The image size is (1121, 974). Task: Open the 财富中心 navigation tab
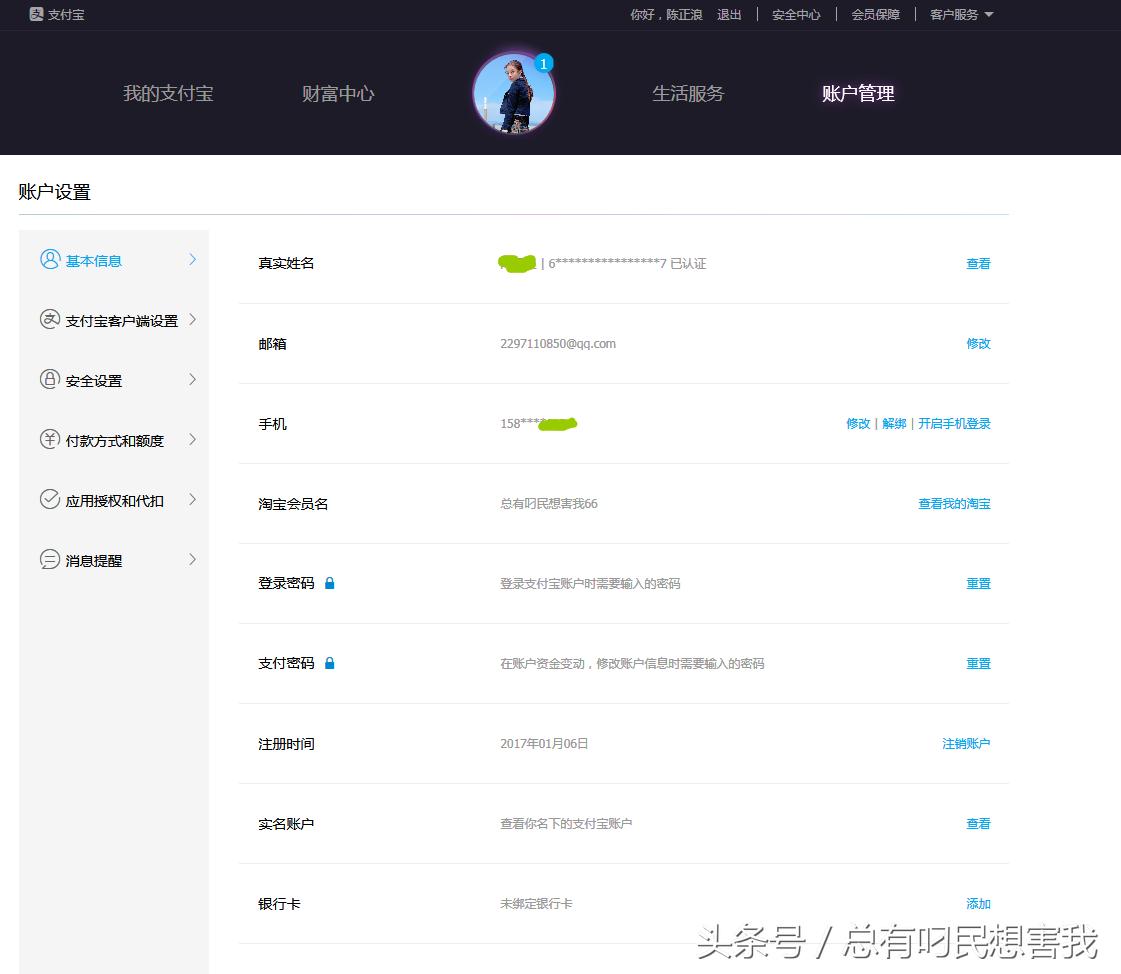(x=337, y=93)
